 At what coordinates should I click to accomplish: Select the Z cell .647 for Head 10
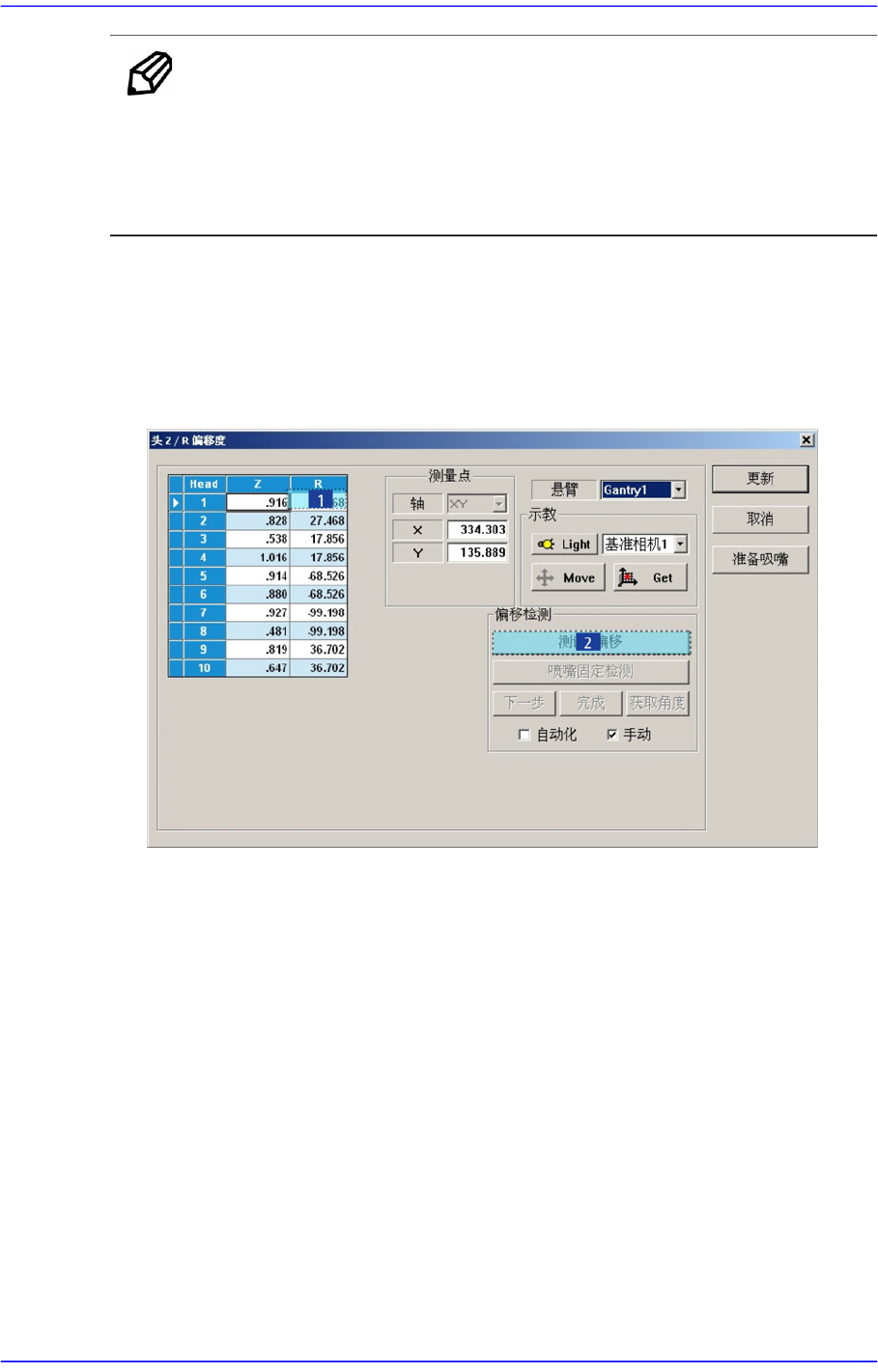tap(258, 668)
